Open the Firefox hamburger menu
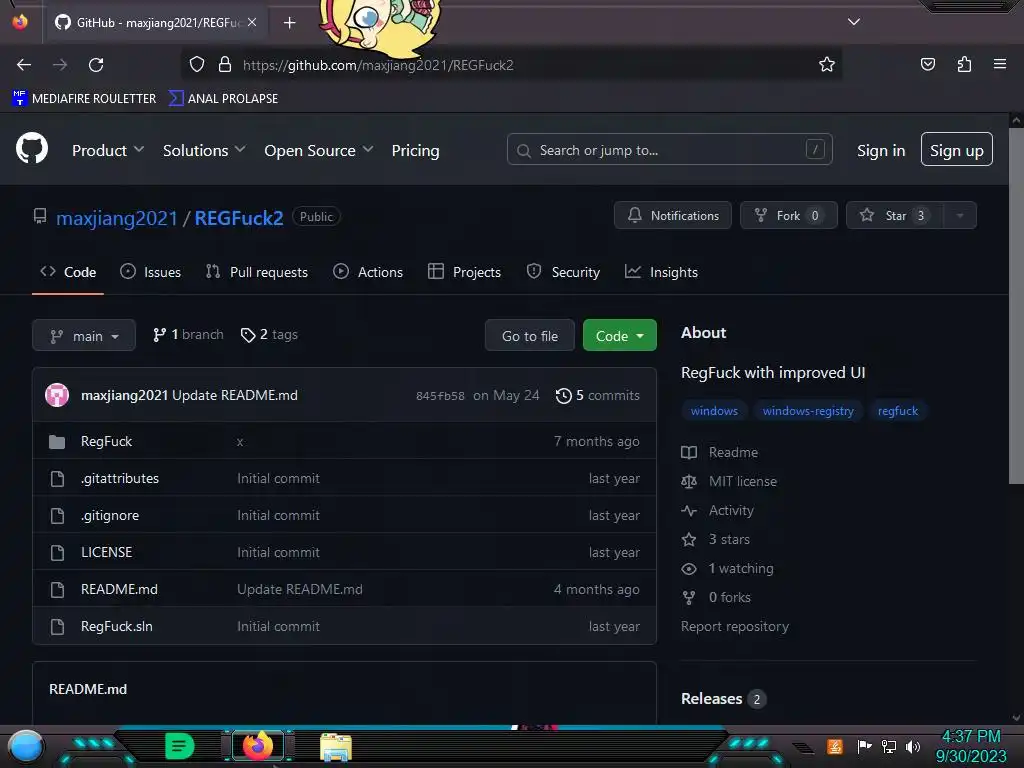Image resolution: width=1024 pixels, height=768 pixels. coord(1000,64)
